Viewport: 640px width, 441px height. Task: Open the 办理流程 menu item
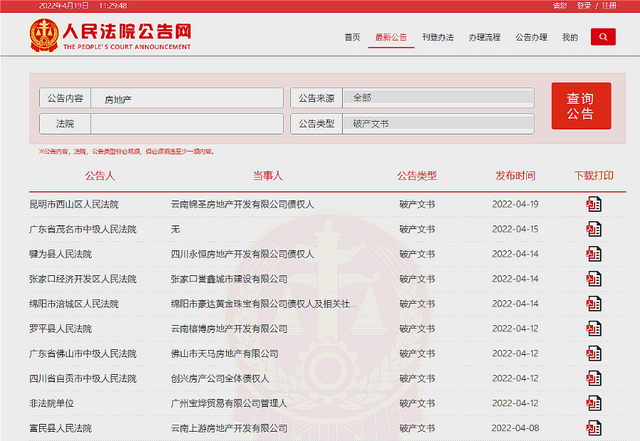(484, 38)
